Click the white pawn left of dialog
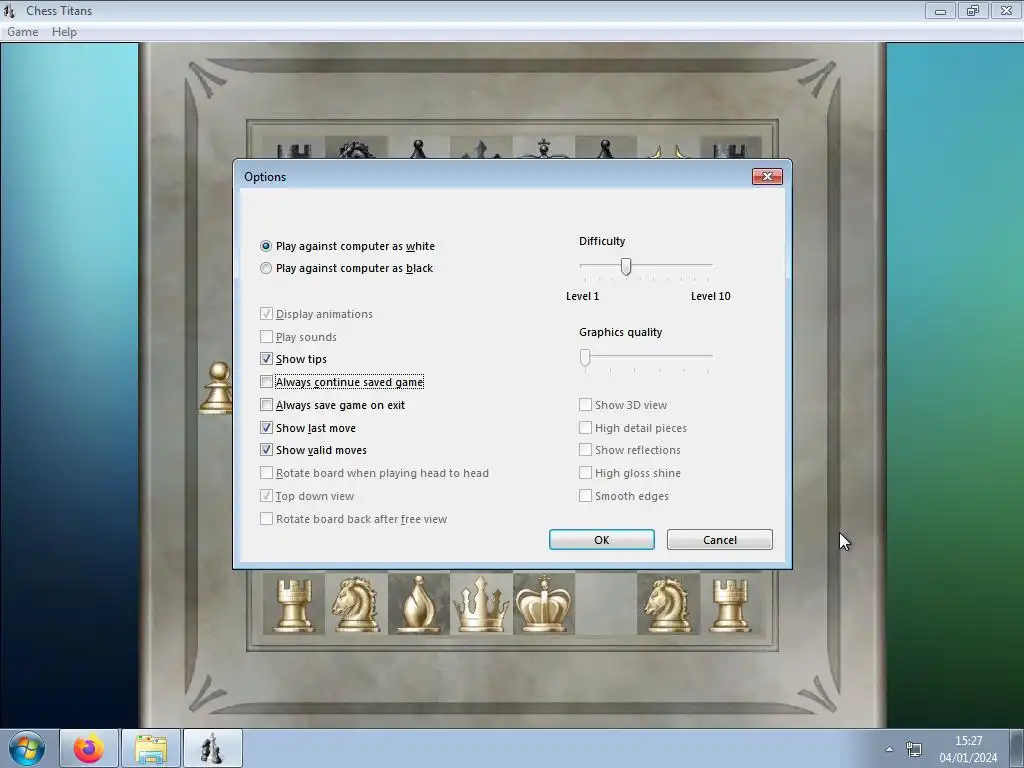Viewport: 1024px width, 768px height. coord(217,388)
